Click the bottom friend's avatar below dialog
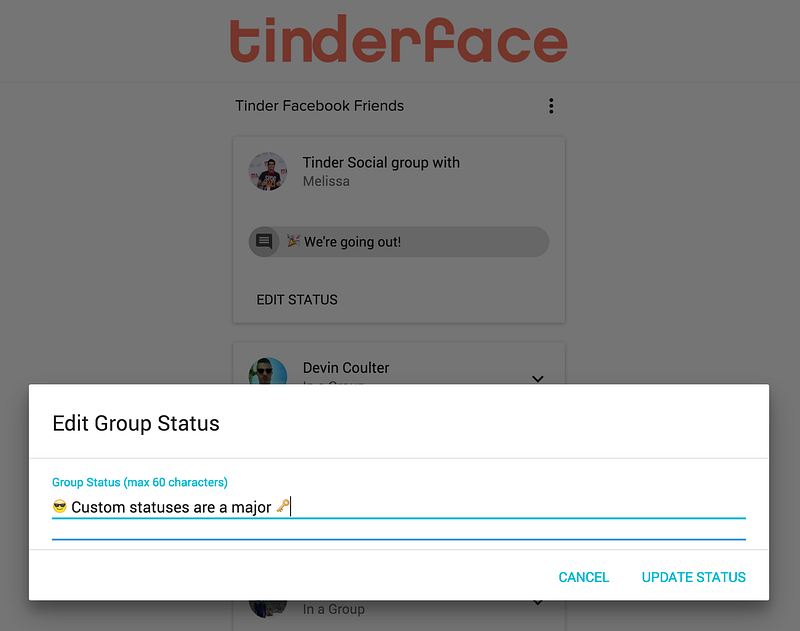Screen dimensions: 800x631 [x=268, y=609]
